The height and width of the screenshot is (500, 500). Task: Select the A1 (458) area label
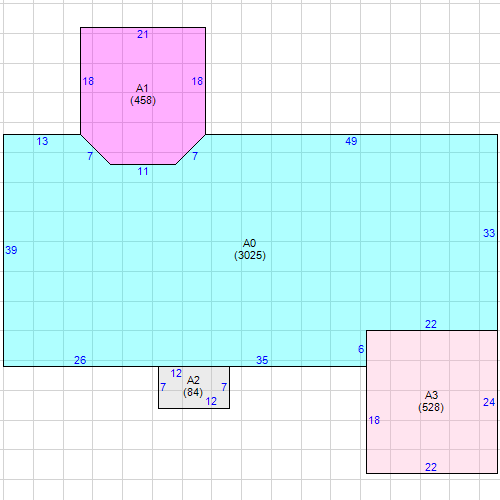coord(143,94)
